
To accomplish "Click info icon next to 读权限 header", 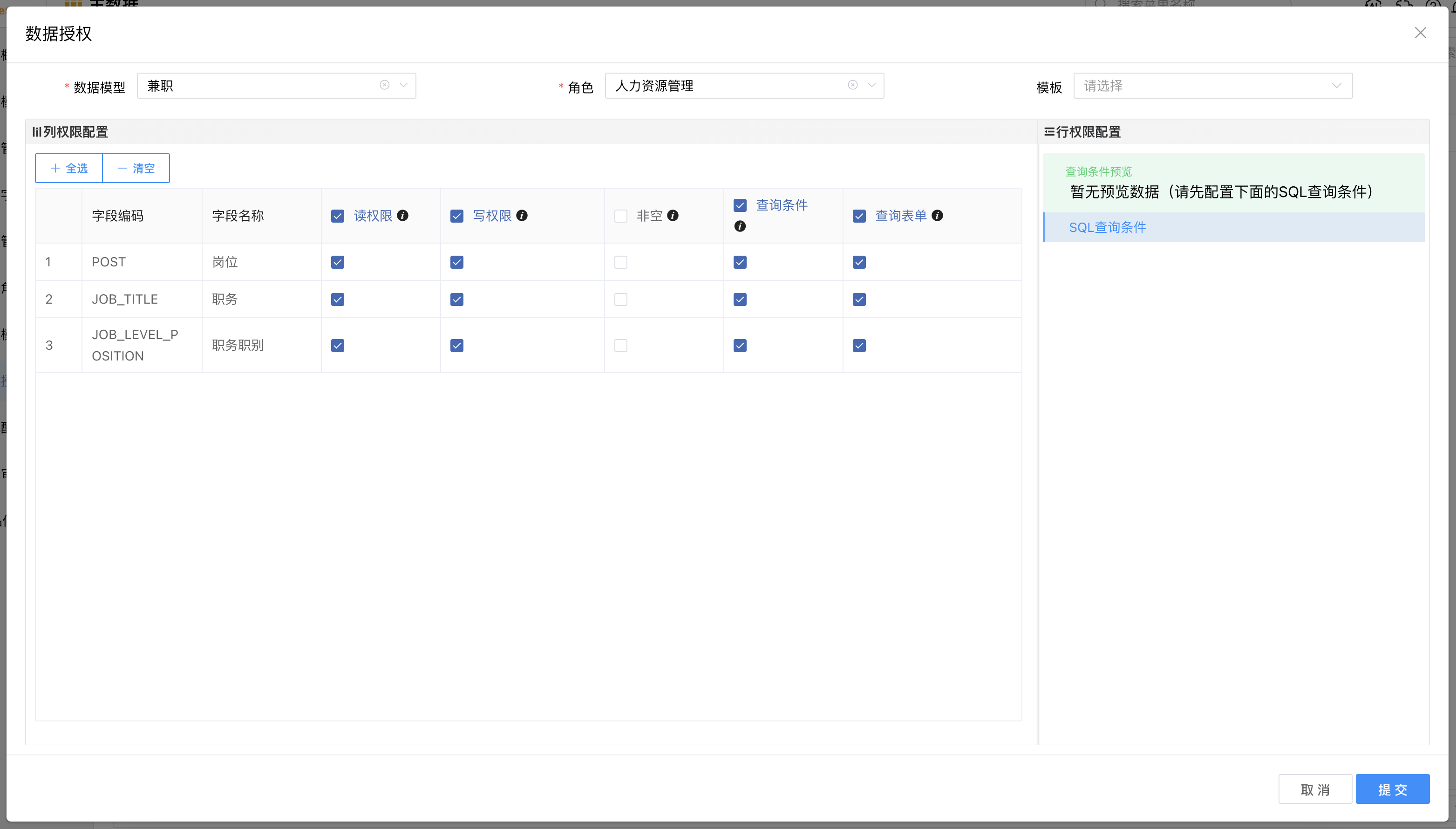I will click(x=402, y=215).
